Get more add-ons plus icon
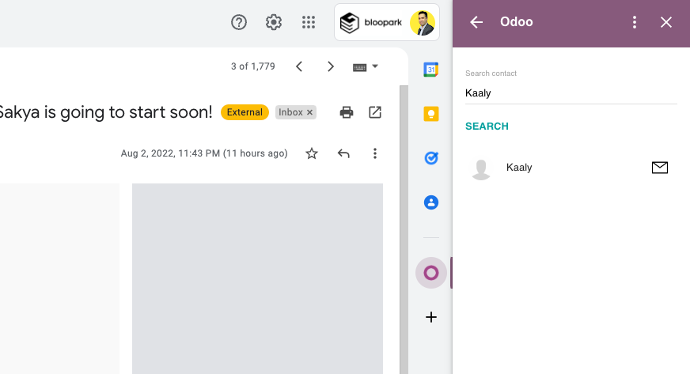Screen dimensions: 690x374 431,317
